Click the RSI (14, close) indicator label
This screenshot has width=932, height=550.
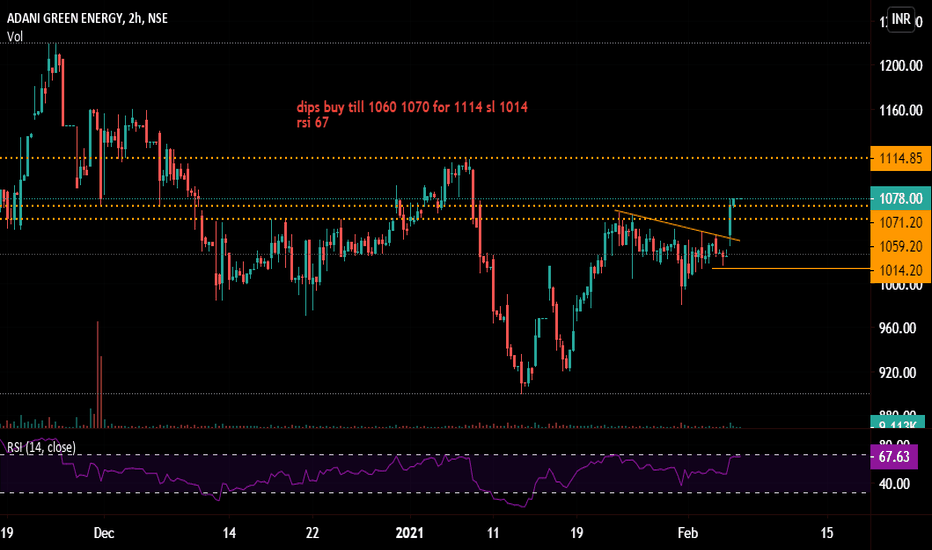[42, 447]
